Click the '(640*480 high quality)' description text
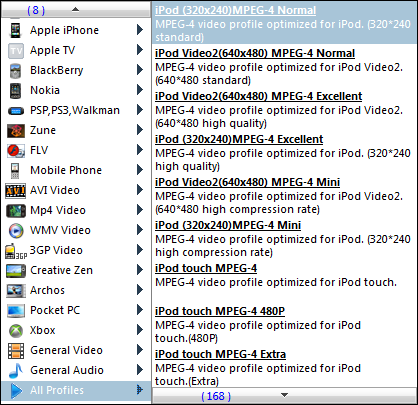 tap(211, 124)
